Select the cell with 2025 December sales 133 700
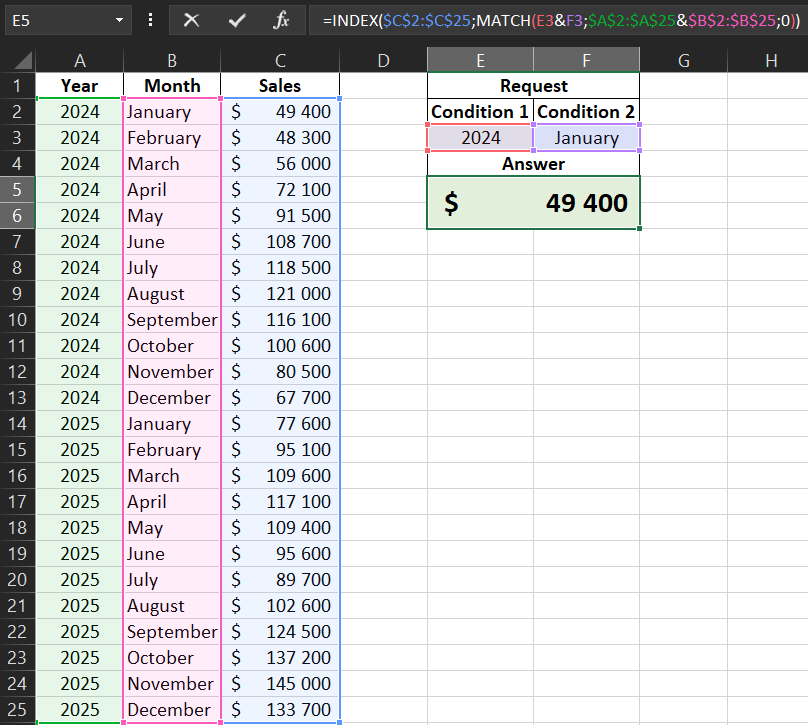This screenshot has width=808, height=725. 280,710
